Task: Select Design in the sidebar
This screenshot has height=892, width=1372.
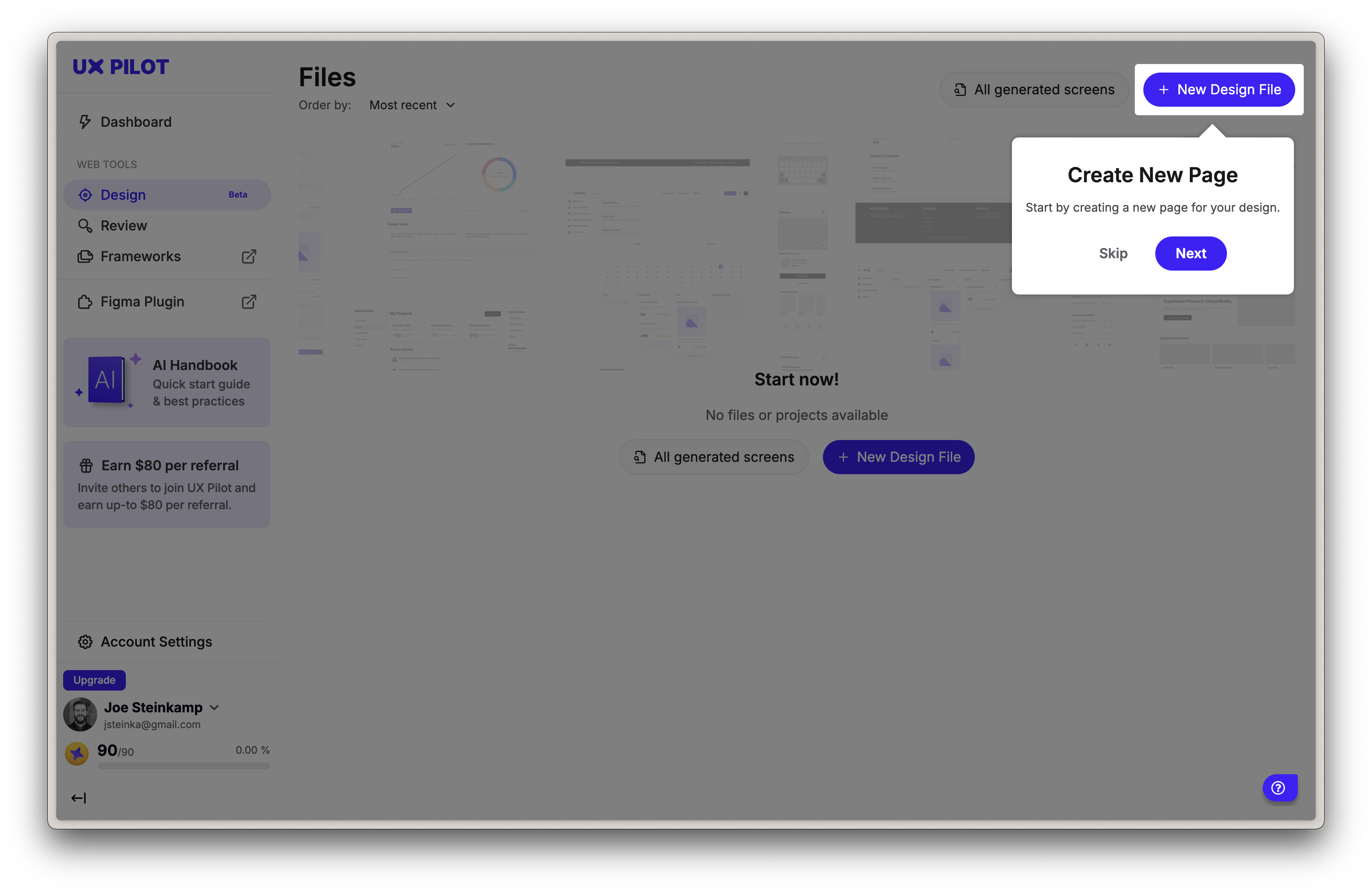Action: point(123,195)
